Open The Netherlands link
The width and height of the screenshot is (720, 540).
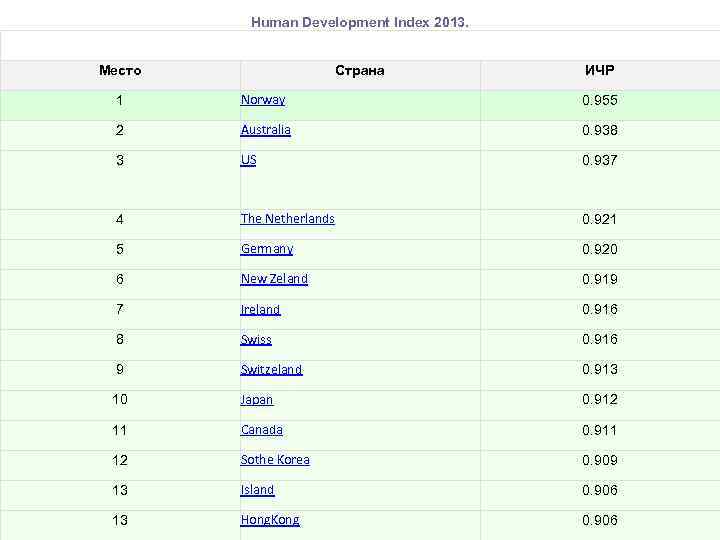tap(288, 219)
